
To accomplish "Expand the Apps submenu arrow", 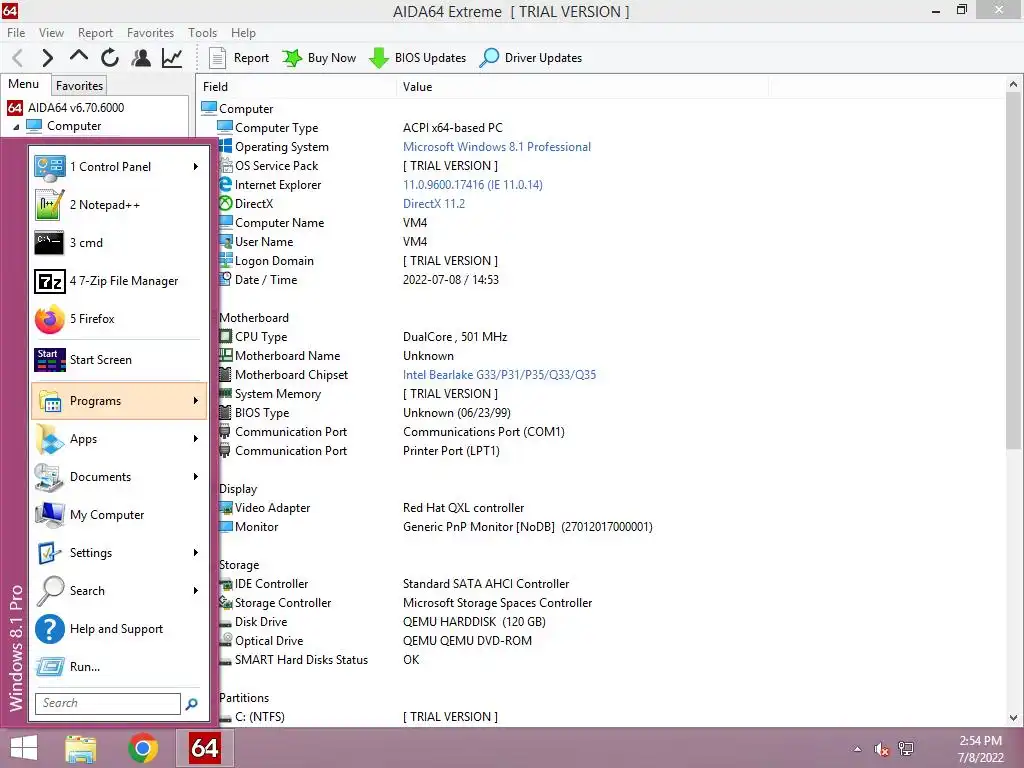I will [195, 439].
